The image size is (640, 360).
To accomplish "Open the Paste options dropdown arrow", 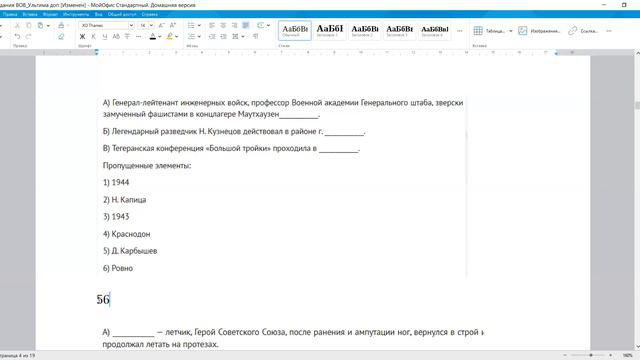I will 48,26.
